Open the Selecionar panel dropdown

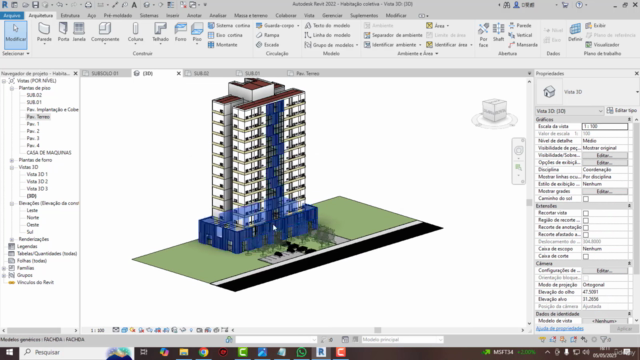pyautogui.click(x=16, y=53)
